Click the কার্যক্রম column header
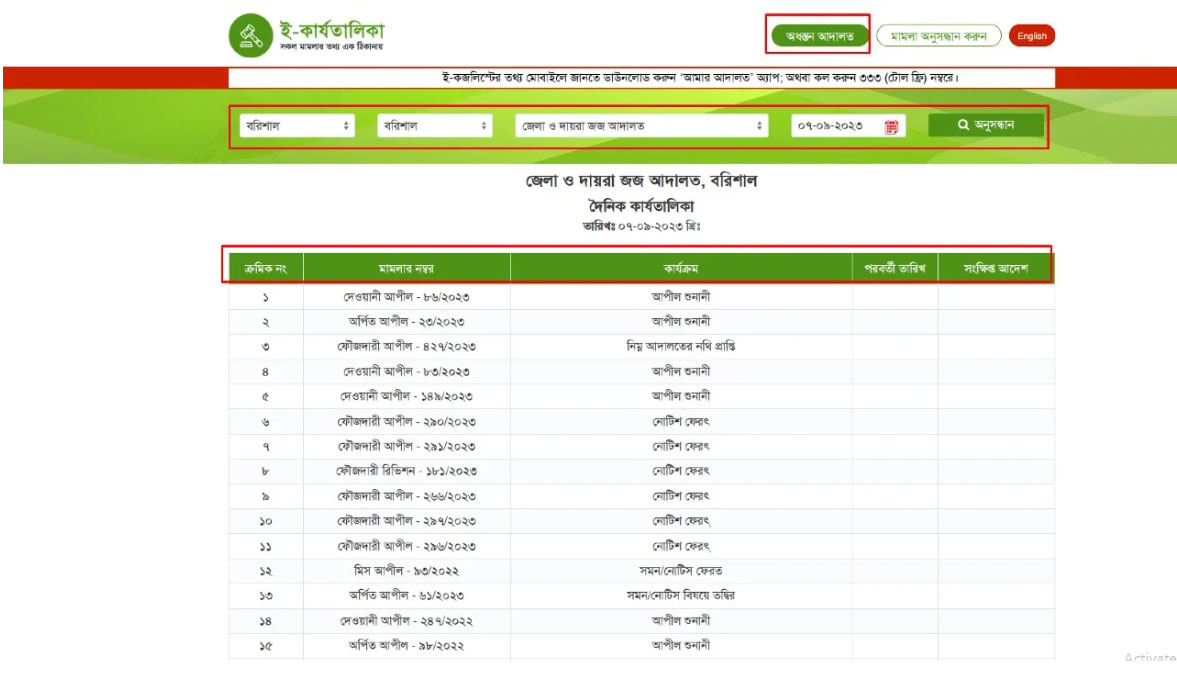 (x=680, y=269)
